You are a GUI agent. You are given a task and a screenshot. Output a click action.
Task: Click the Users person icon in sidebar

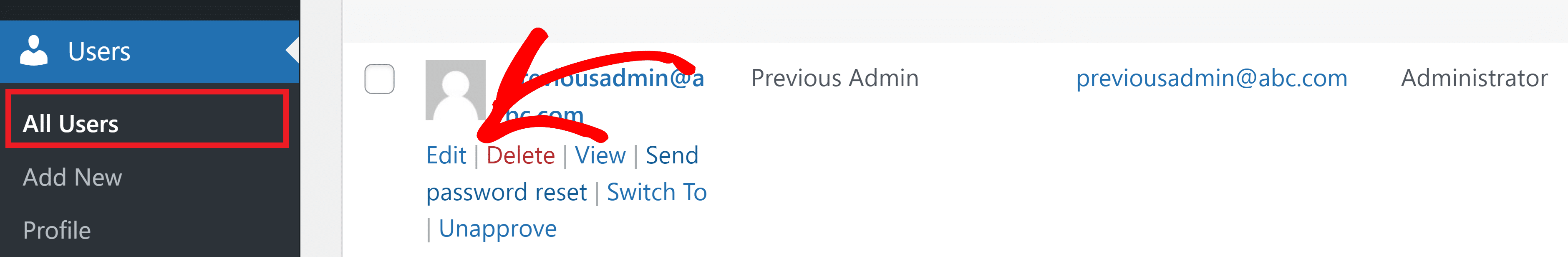pyautogui.click(x=33, y=51)
